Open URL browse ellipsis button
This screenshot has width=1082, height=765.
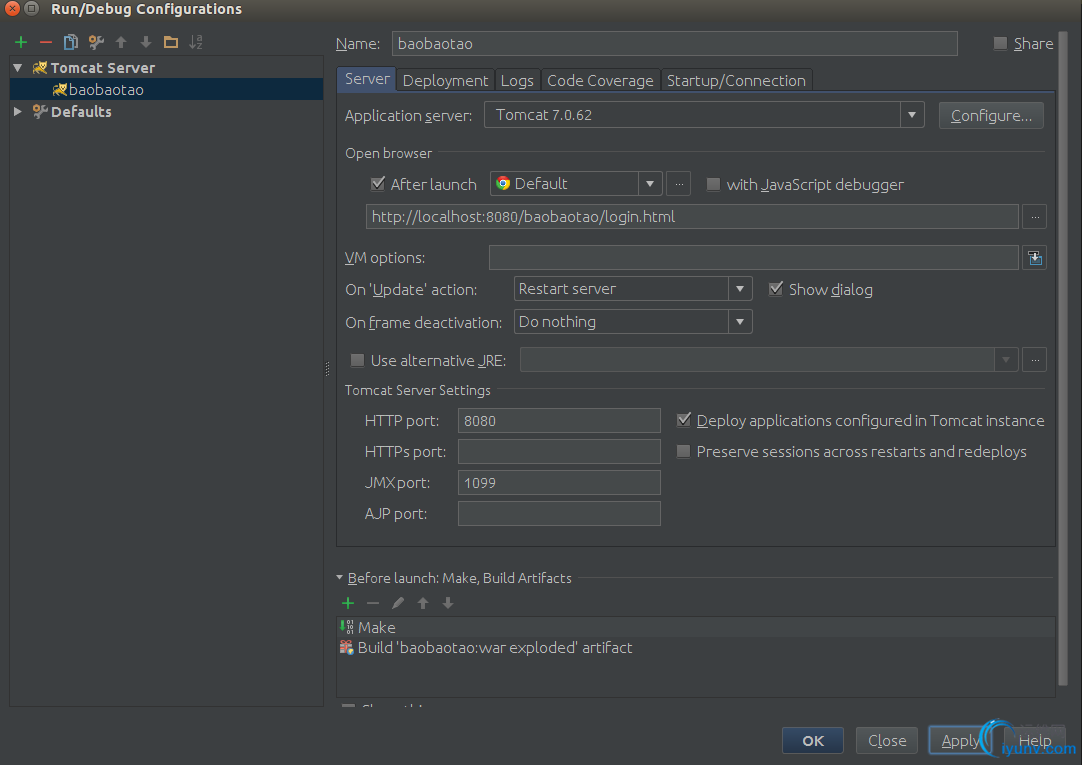(1034, 217)
